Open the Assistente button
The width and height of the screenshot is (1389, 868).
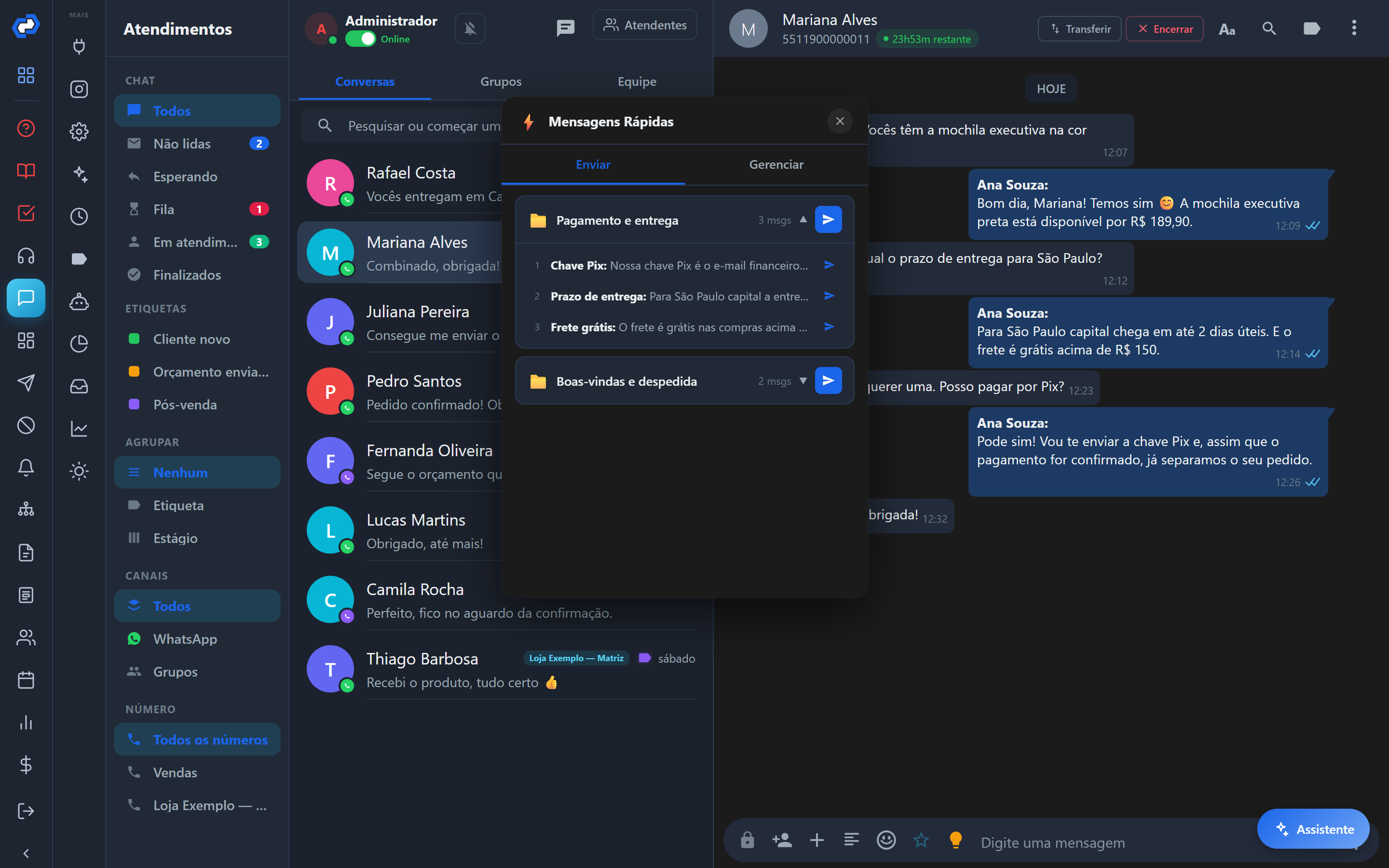pyautogui.click(x=1313, y=829)
